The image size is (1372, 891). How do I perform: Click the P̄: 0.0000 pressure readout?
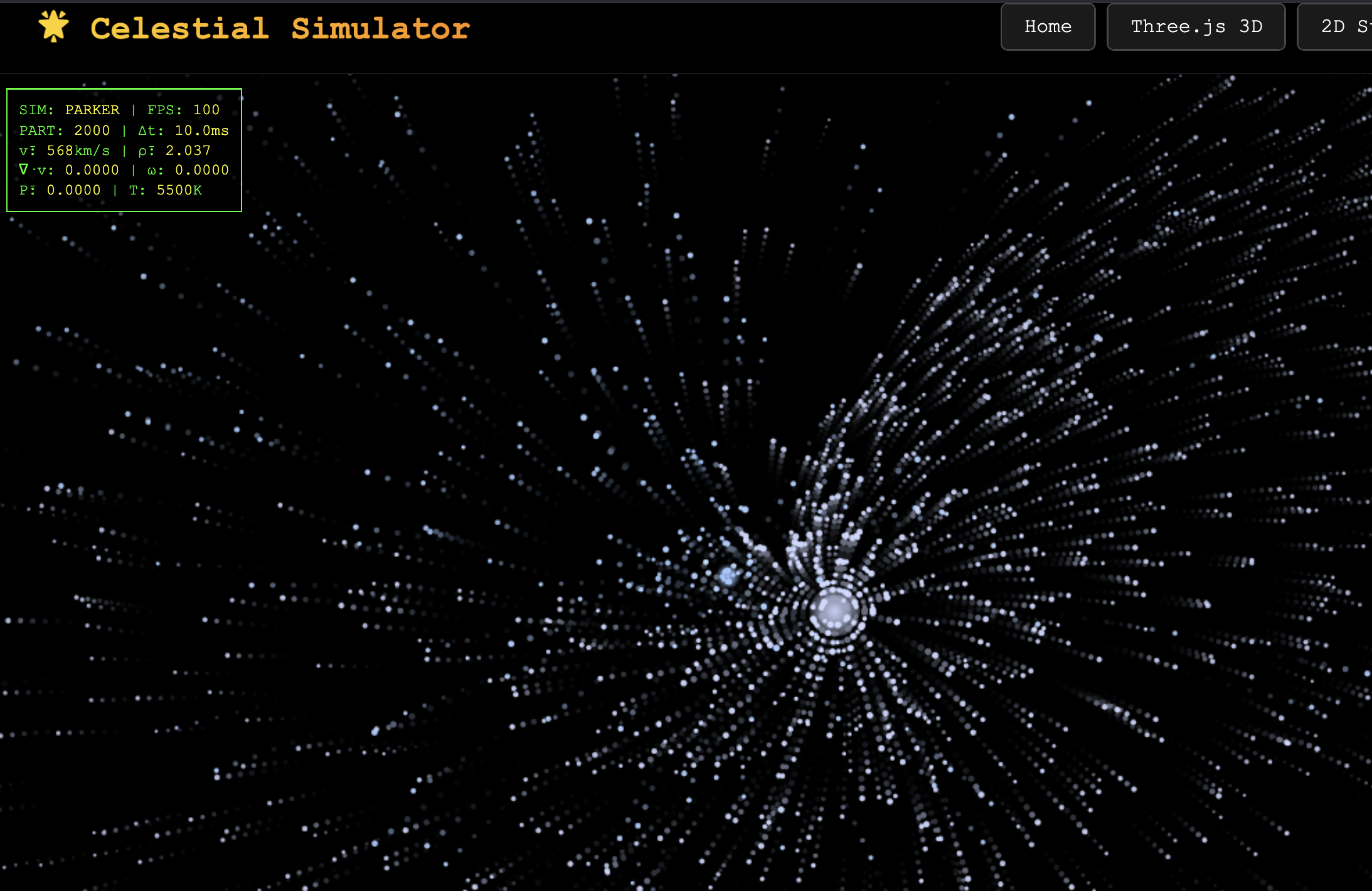[60, 190]
